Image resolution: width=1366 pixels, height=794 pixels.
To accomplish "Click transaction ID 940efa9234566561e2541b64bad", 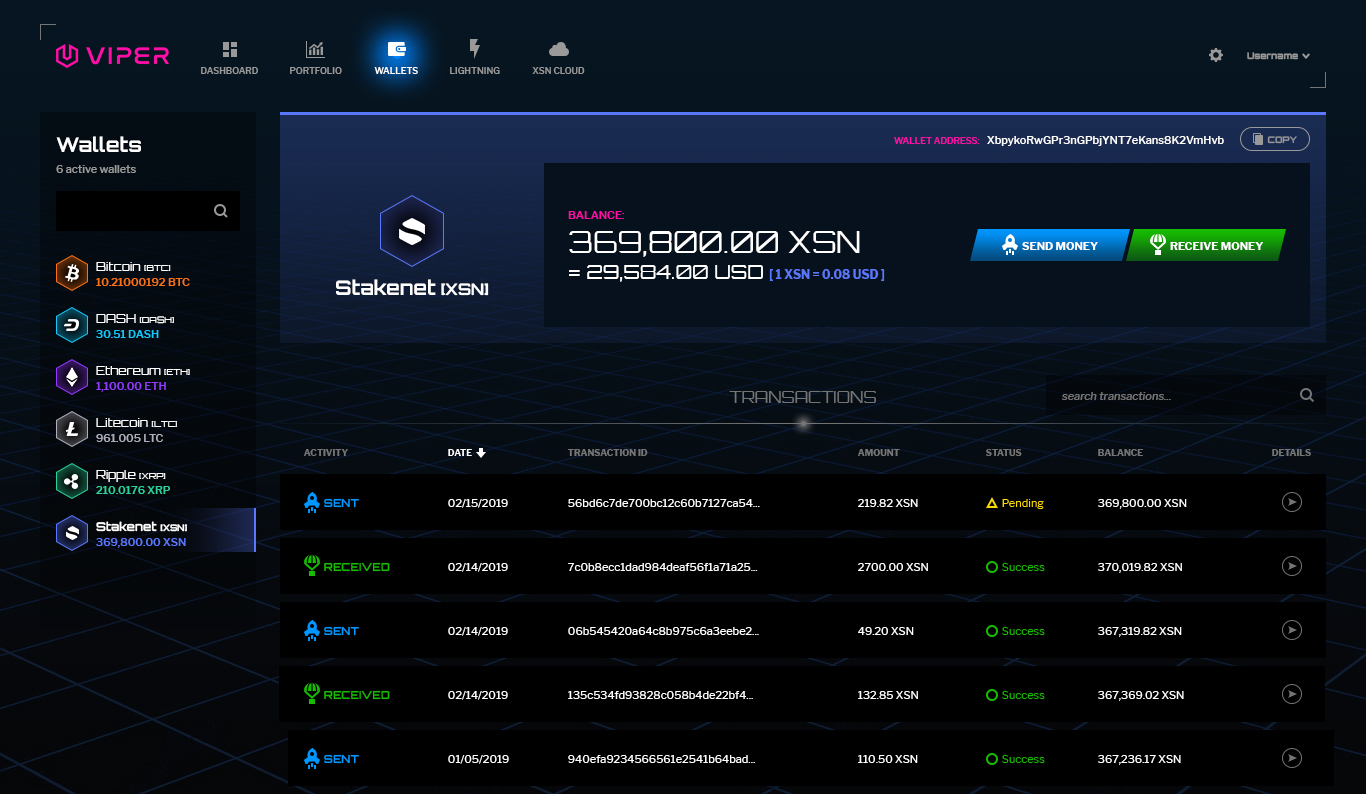I will (x=661, y=759).
